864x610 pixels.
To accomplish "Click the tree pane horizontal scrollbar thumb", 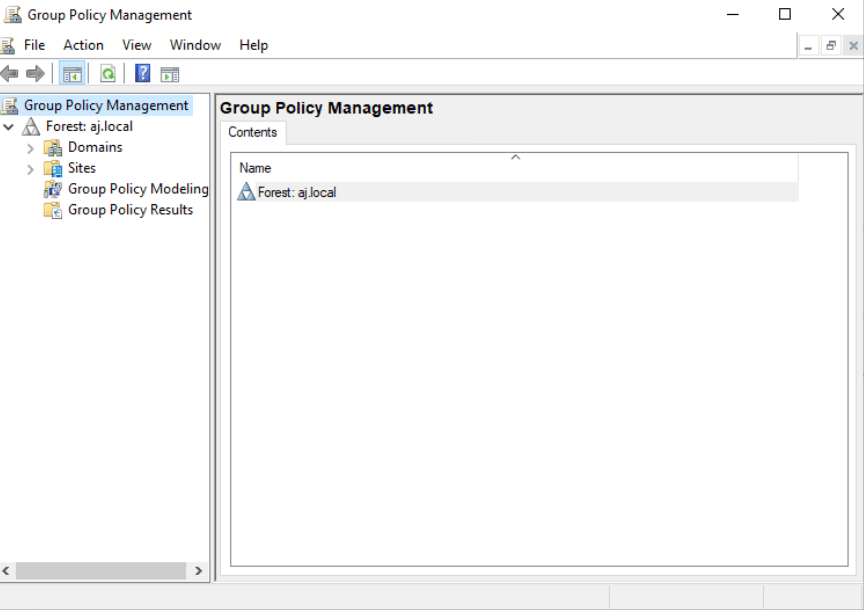I will tap(100, 571).
